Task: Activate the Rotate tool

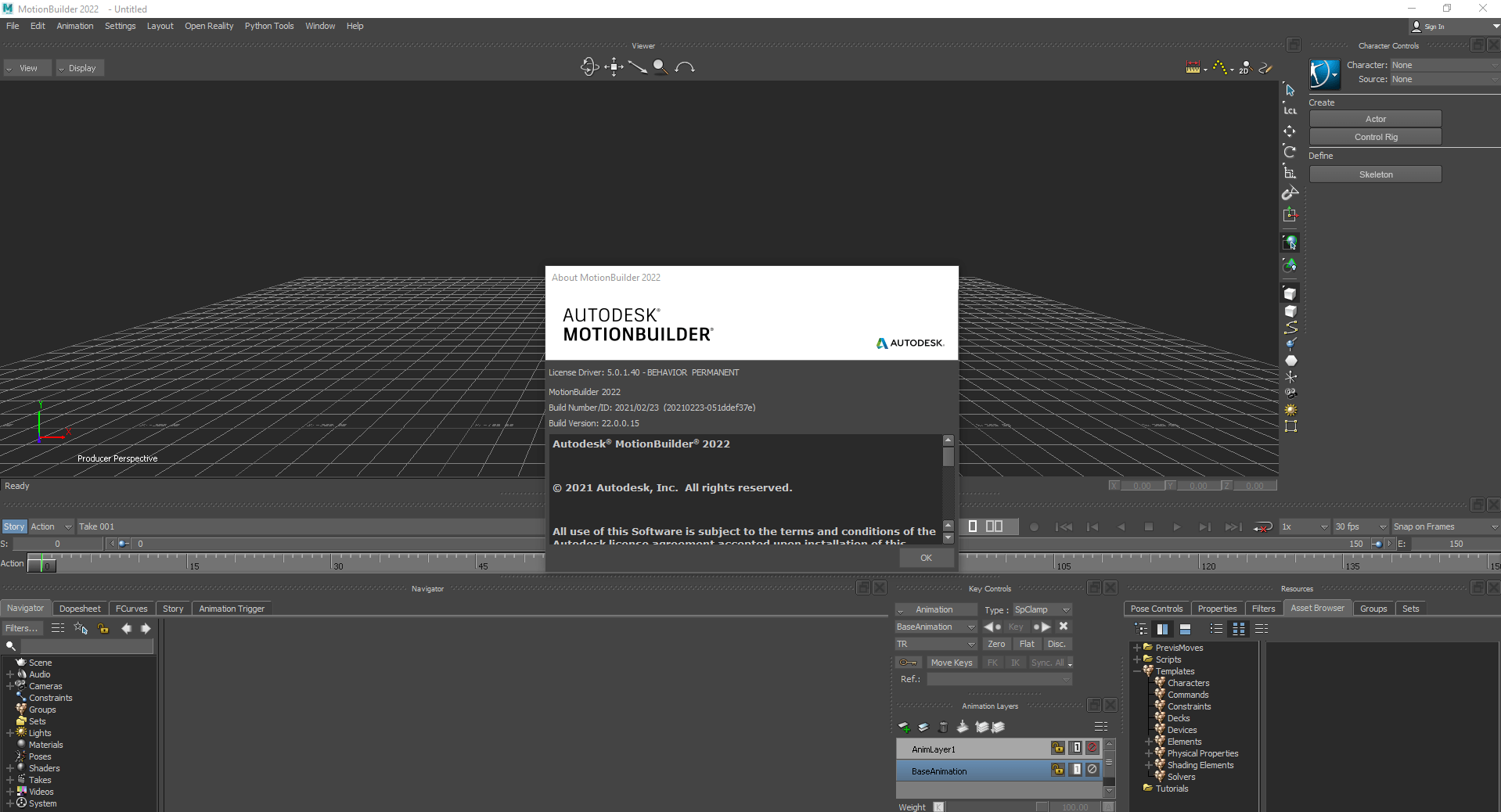Action: click(1290, 151)
